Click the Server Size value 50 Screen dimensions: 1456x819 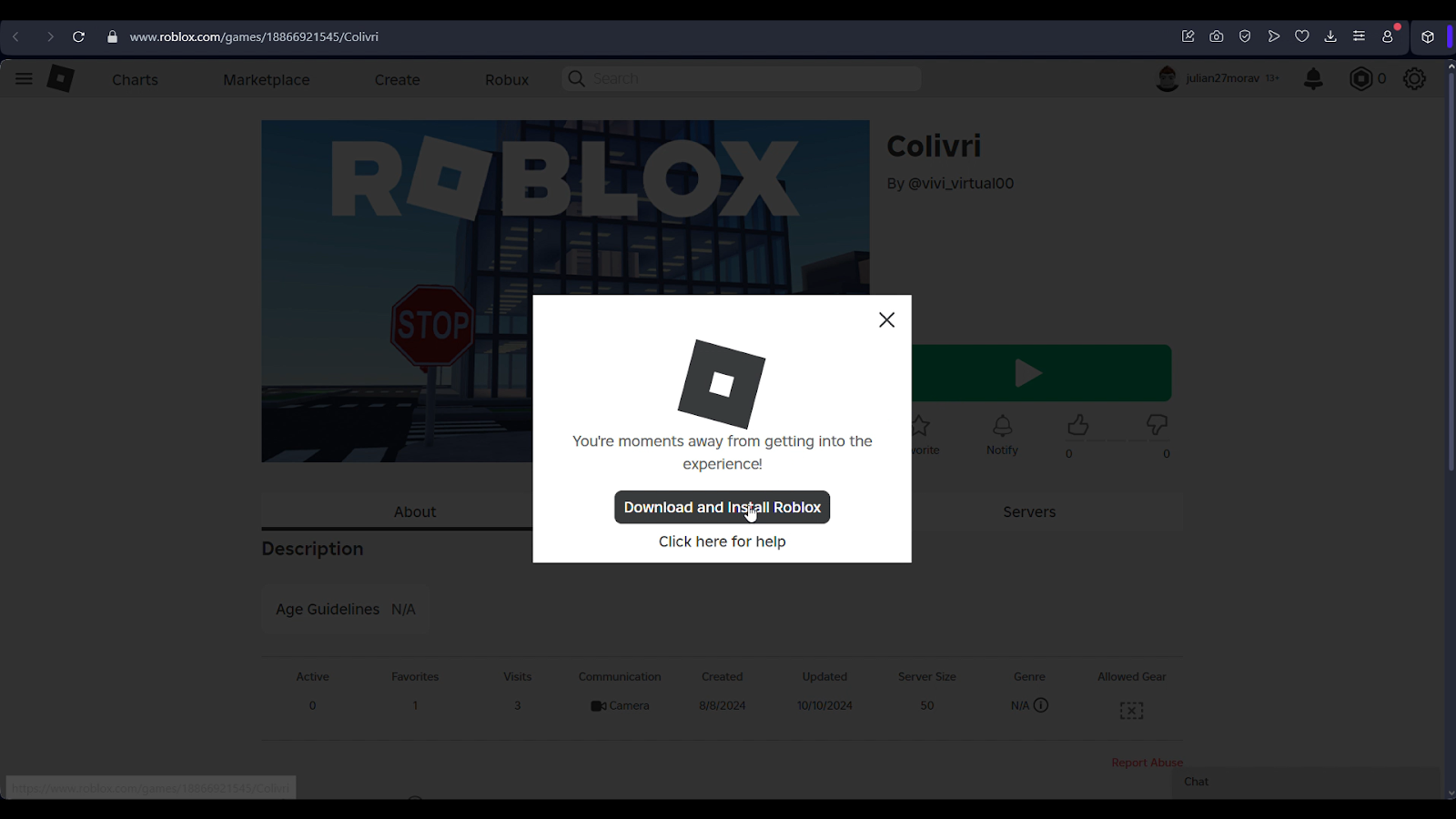coord(927,705)
